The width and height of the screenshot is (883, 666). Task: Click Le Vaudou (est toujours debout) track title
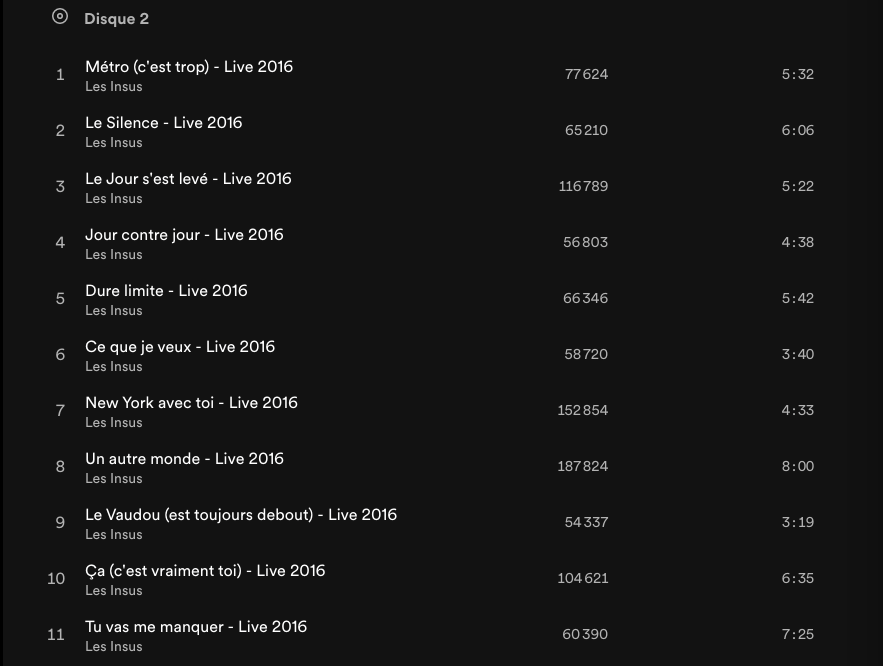[241, 515]
